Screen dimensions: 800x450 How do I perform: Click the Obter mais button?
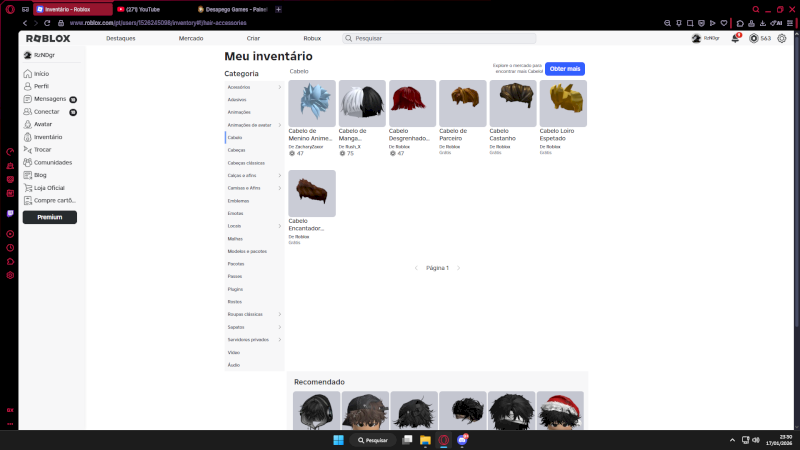tap(564, 69)
